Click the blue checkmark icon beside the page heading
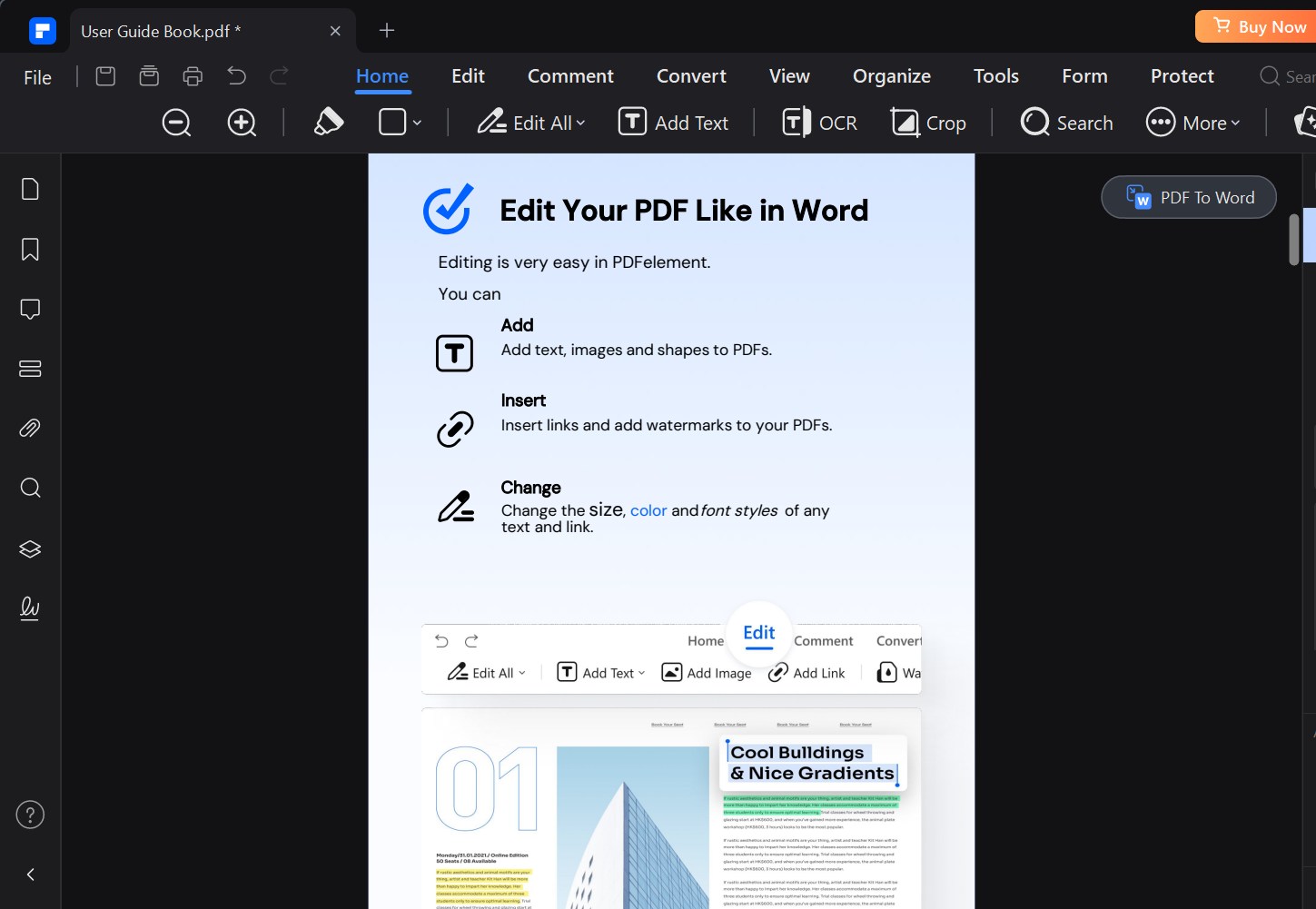1316x909 pixels. pos(449,209)
